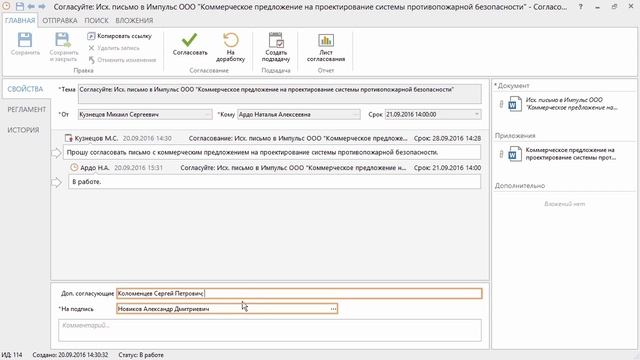This screenshot has height=360, width=640.
Task: Click the save icon in title bar
Action: 19,7
